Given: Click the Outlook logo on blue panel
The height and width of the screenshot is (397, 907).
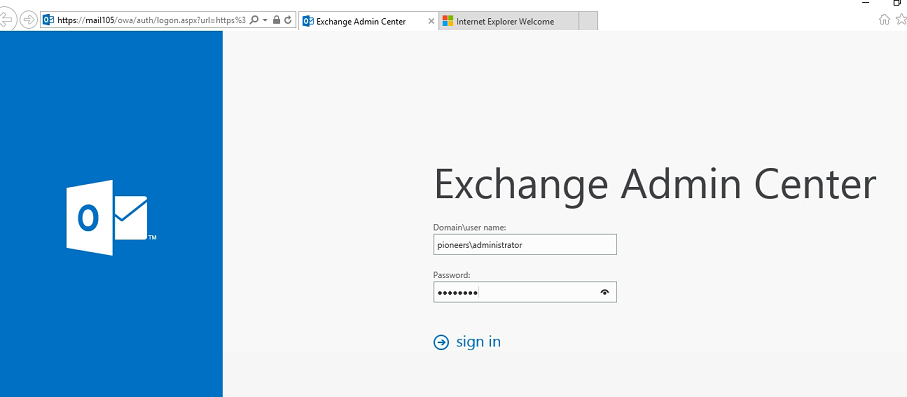Looking at the screenshot, I should coord(110,218).
